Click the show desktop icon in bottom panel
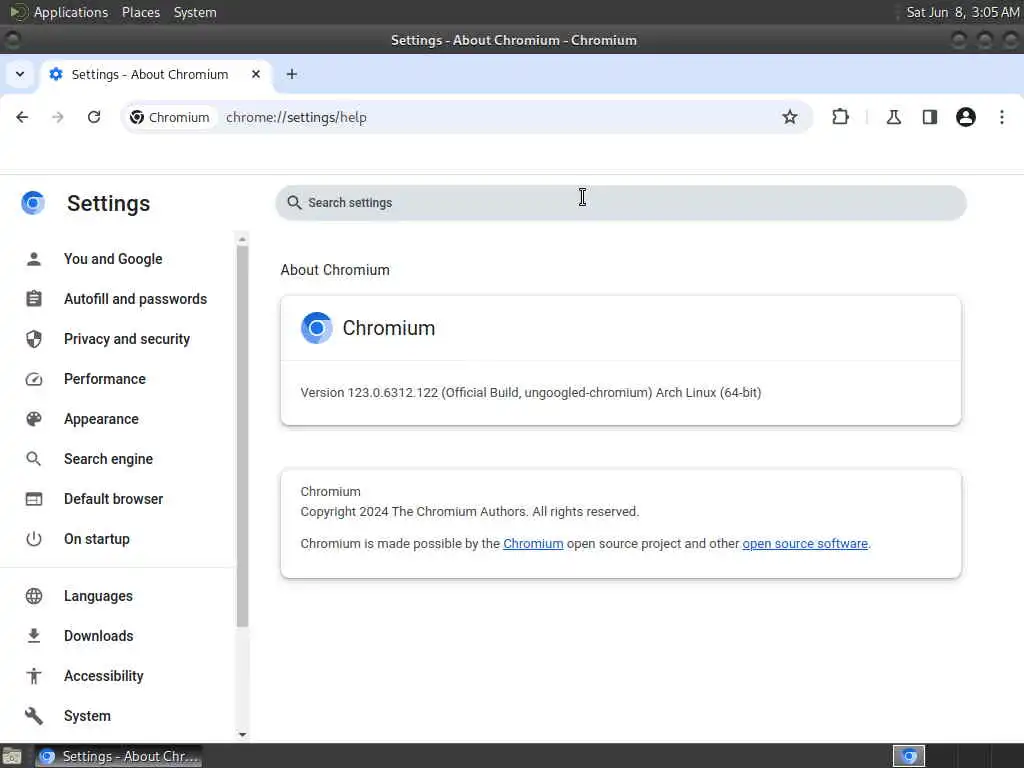The image size is (1024, 768). click(x=11, y=756)
